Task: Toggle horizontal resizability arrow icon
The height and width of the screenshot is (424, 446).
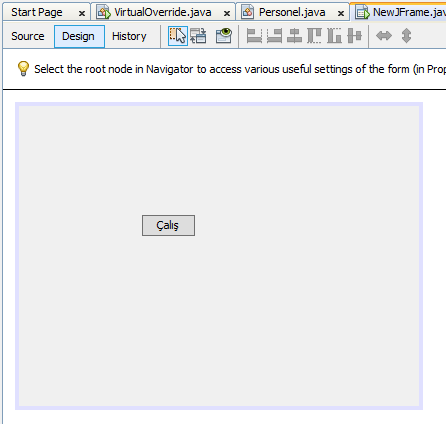Action: pyautogui.click(x=384, y=36)
